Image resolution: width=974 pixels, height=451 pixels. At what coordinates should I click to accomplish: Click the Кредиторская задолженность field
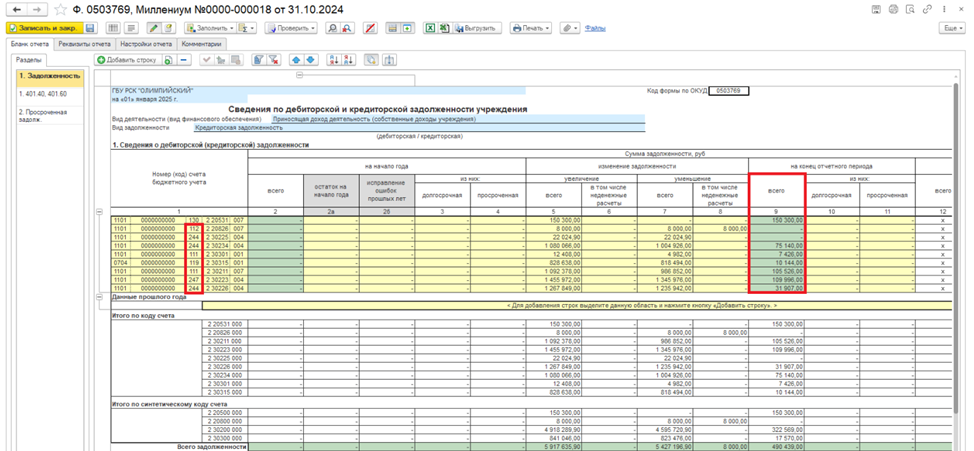pos(419,127)
